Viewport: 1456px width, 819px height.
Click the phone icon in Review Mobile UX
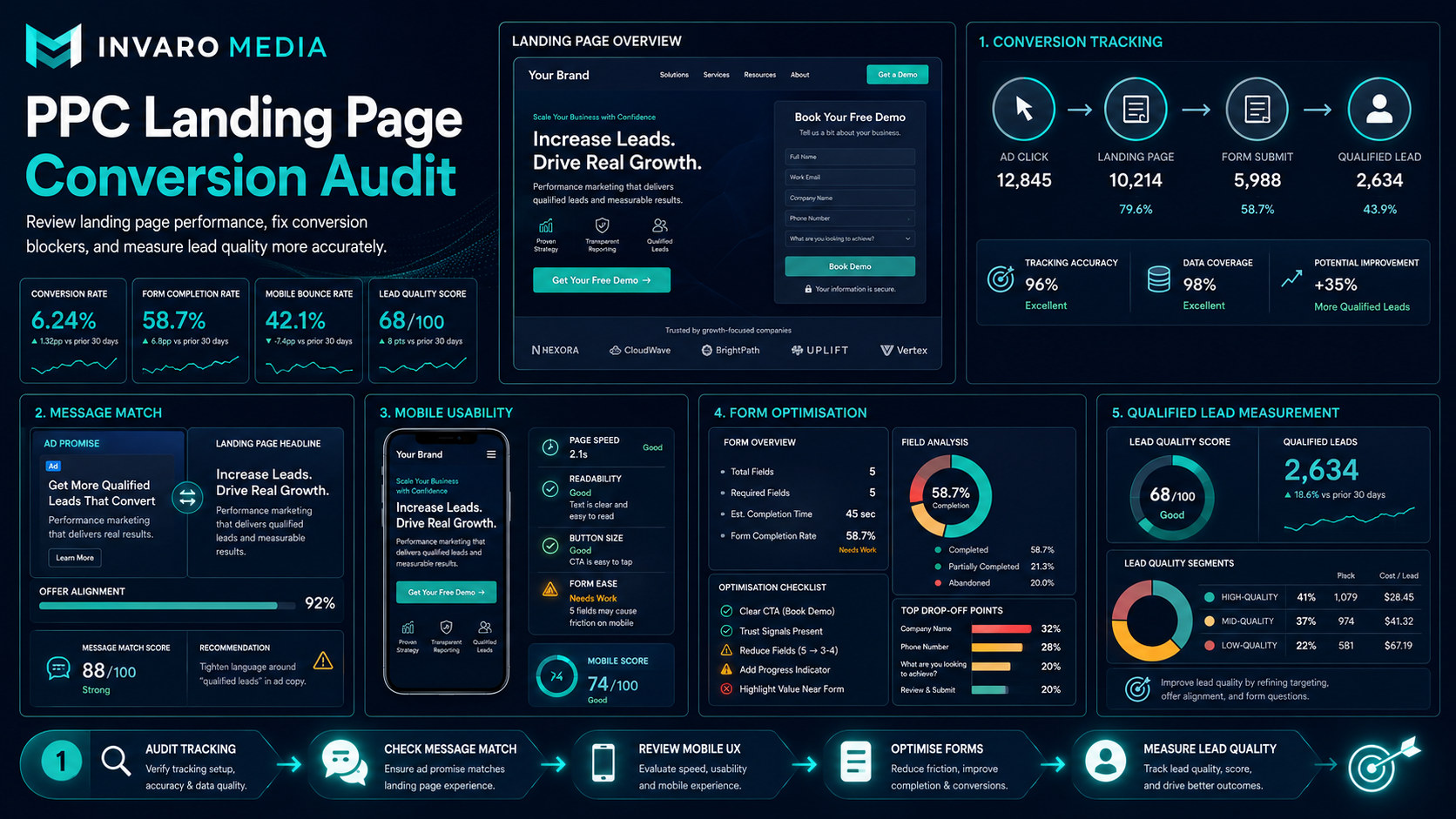coord(603,762)
